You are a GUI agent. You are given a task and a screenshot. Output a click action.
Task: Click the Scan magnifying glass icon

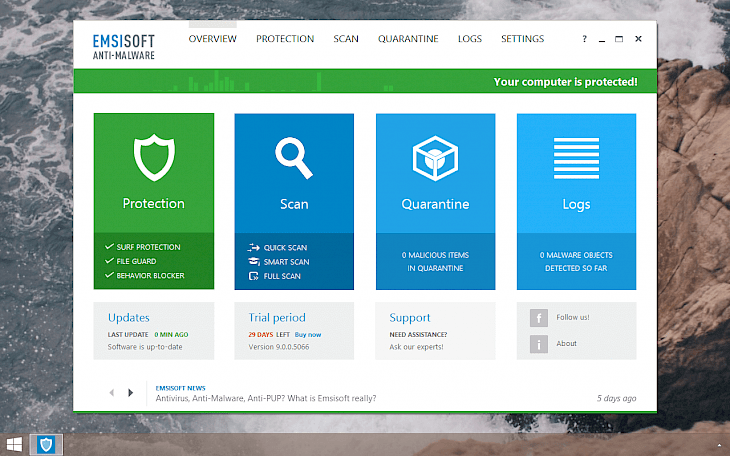(294, 157)
